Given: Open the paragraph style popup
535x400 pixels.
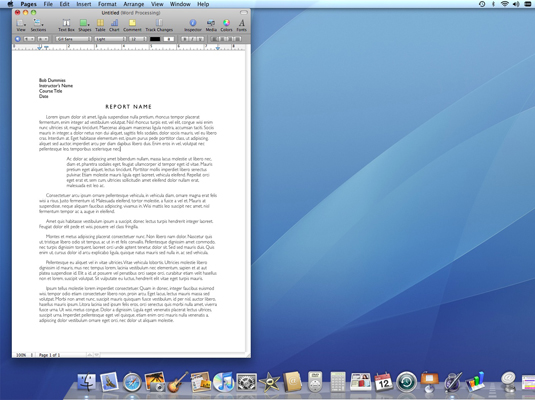Looking at the screenshot, I should coord(29,39).
